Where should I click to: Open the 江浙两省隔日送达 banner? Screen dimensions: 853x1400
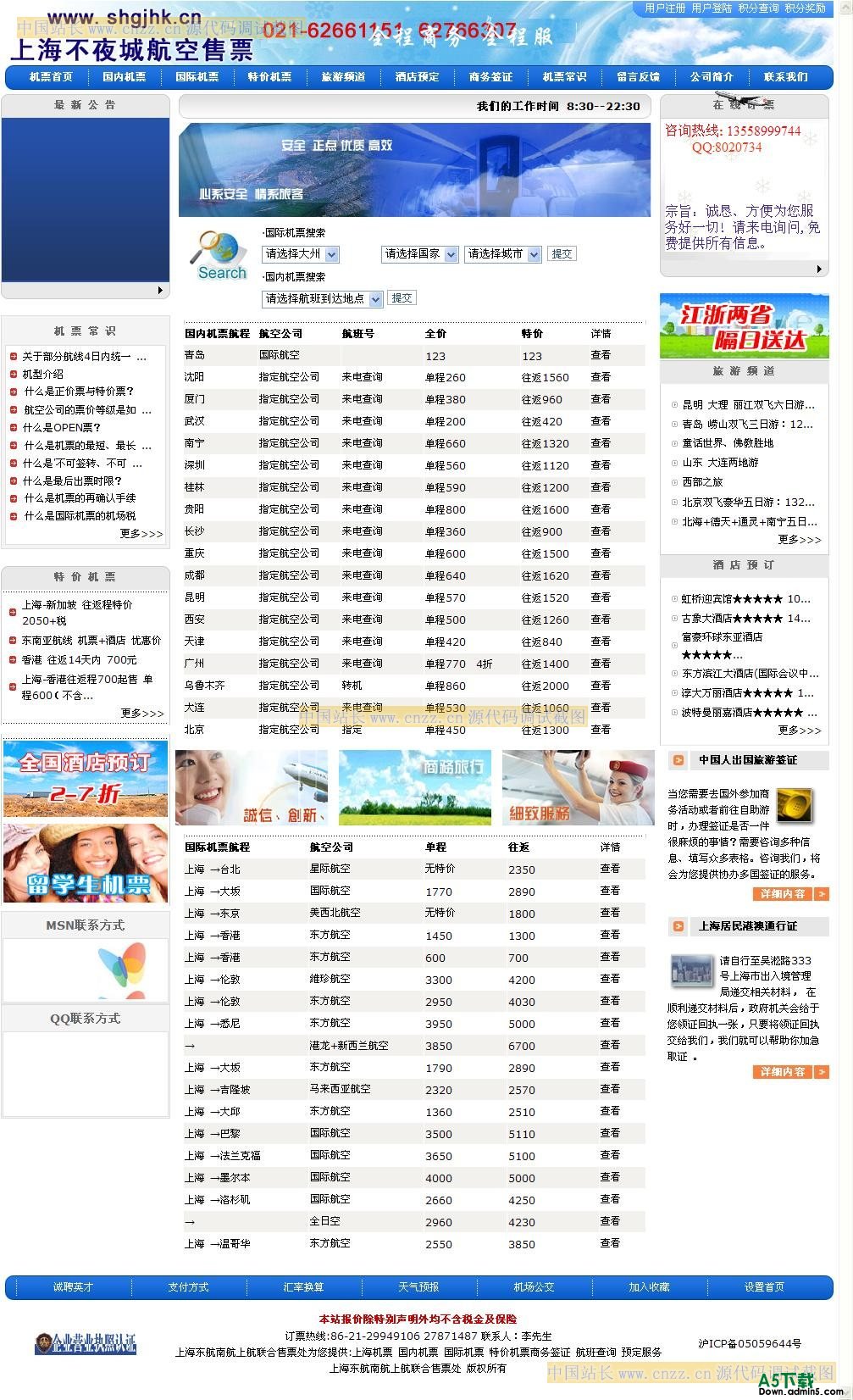tap(745, 326)
